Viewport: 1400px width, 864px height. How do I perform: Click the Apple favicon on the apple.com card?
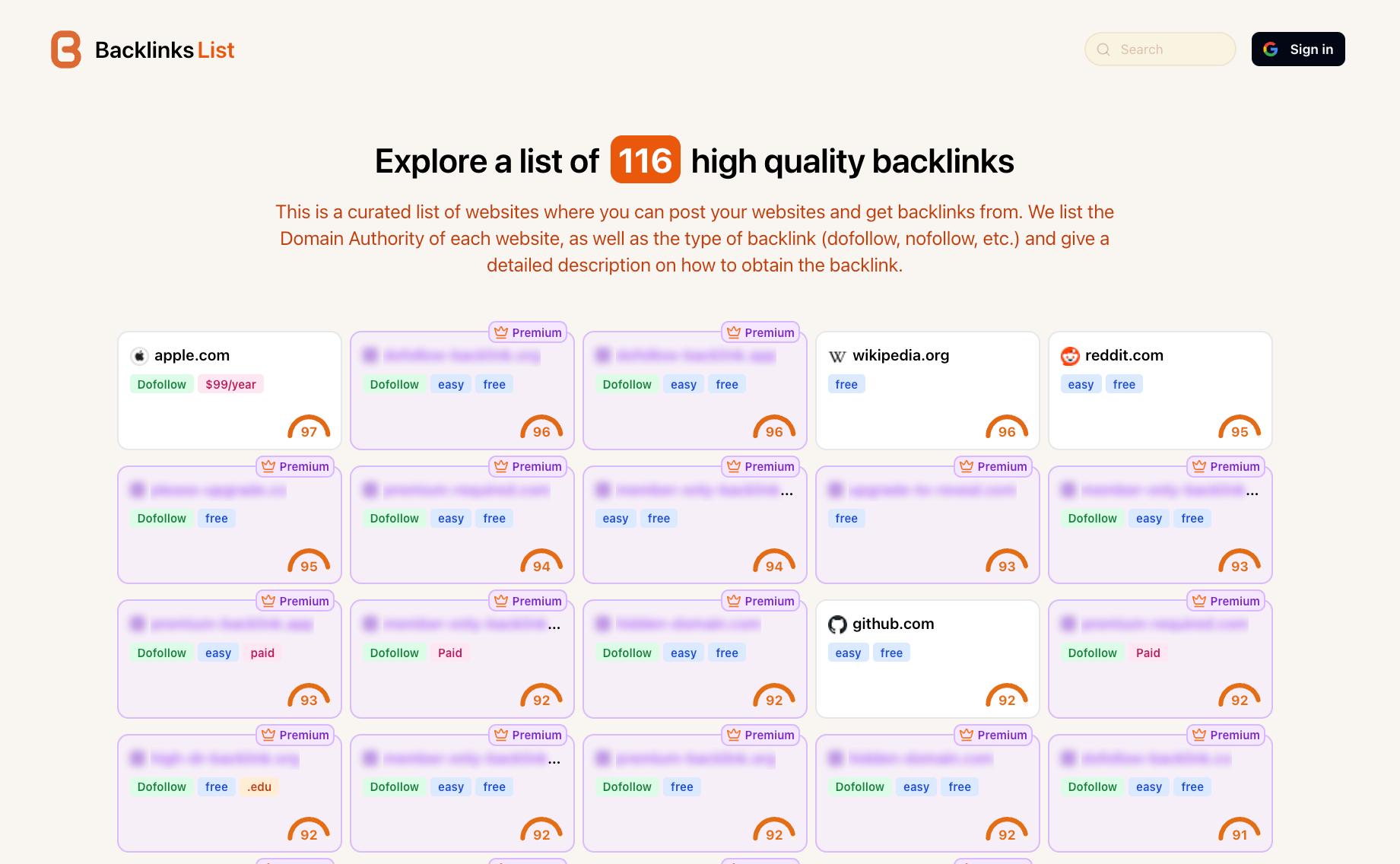click(x=140, y=355)
